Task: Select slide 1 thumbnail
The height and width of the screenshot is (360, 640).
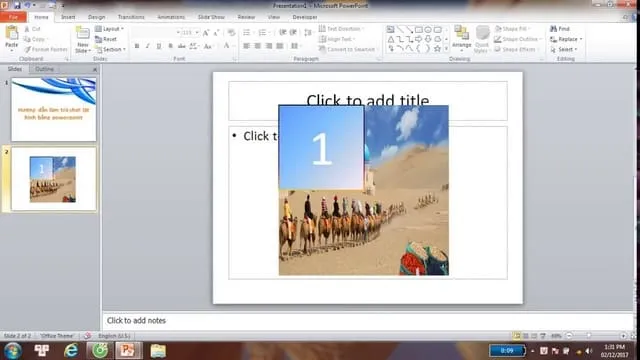Action: 54,109
